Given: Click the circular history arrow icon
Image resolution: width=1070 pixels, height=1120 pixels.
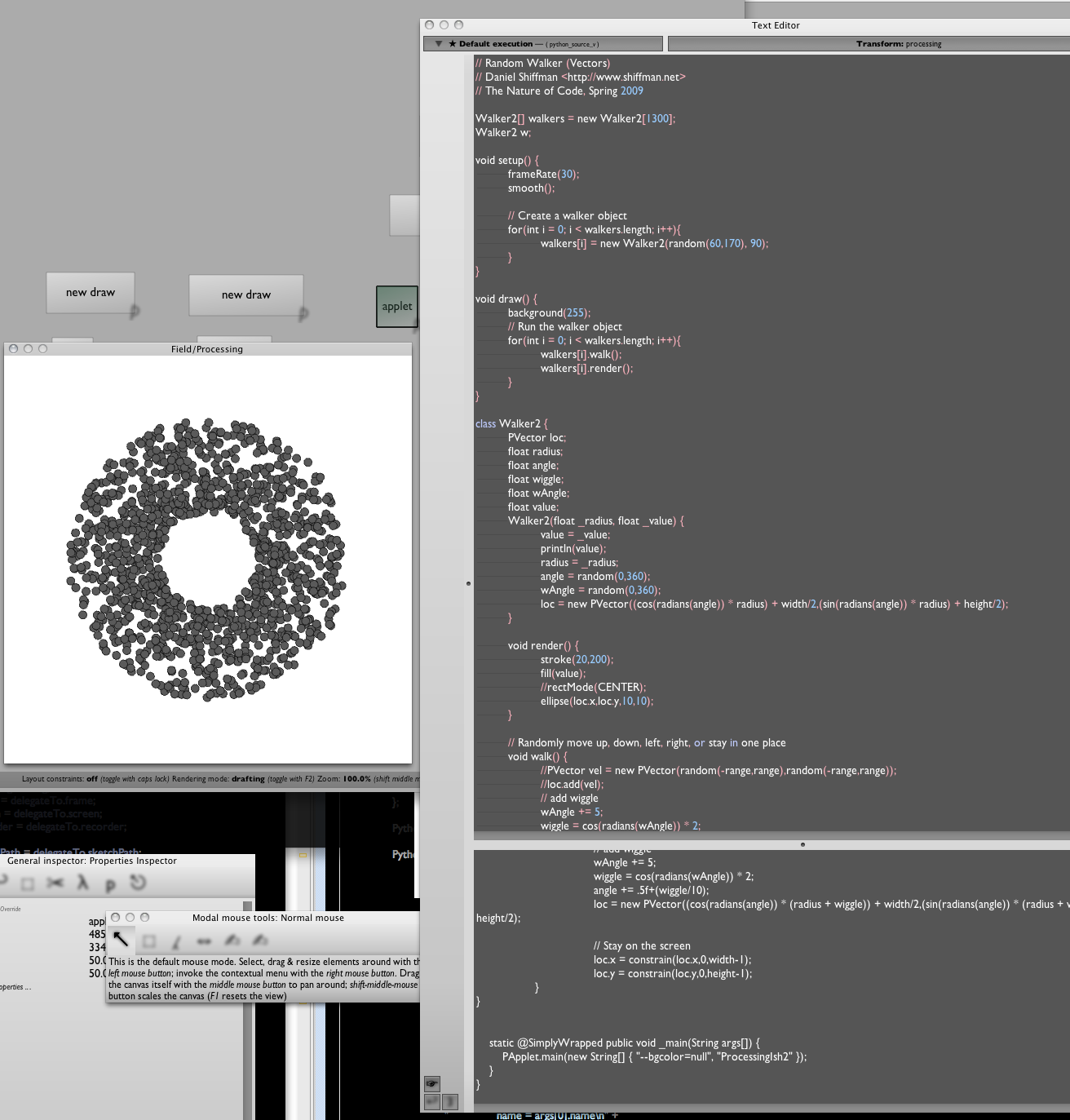Looking at the screenshot, I should point(138,883).
